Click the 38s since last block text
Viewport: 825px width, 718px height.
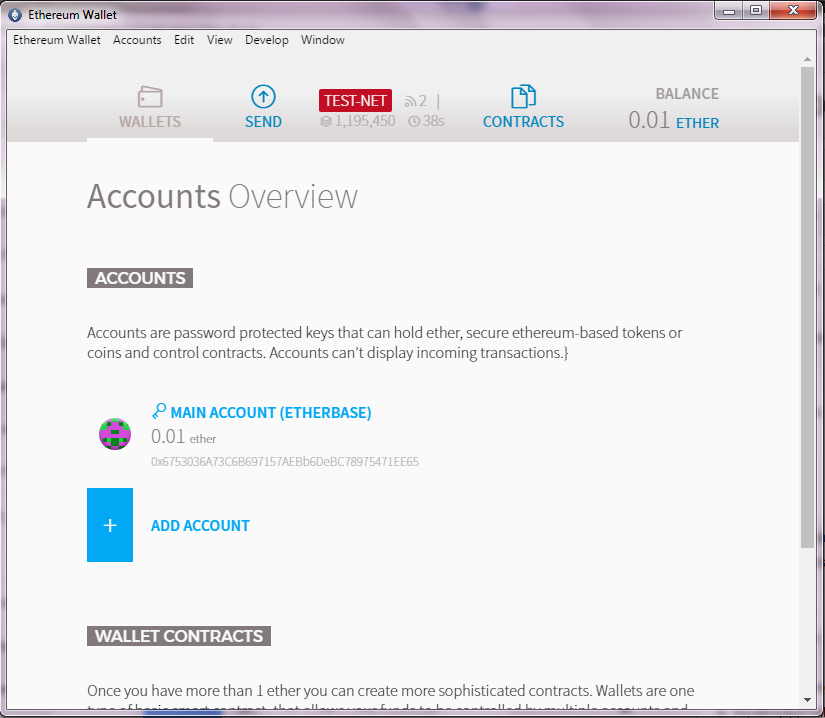[434, 121]
